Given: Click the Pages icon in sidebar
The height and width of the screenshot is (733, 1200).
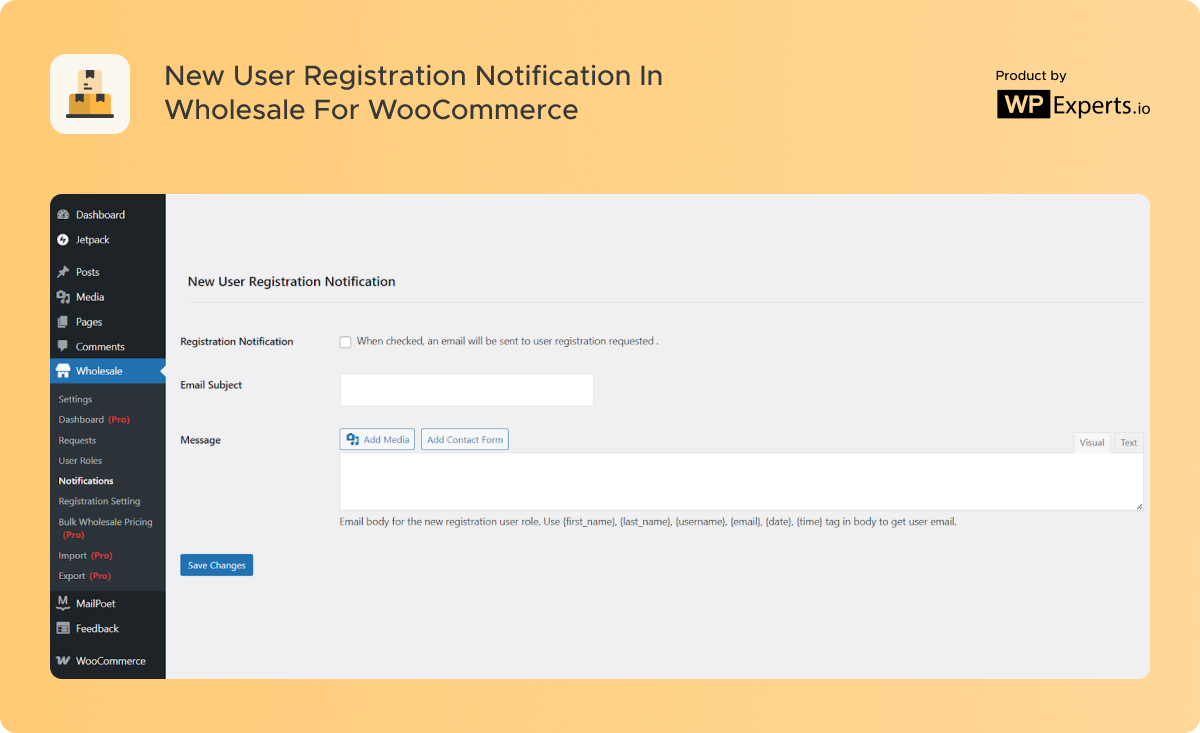Looking at the screenshot, I should coord(63,322).
